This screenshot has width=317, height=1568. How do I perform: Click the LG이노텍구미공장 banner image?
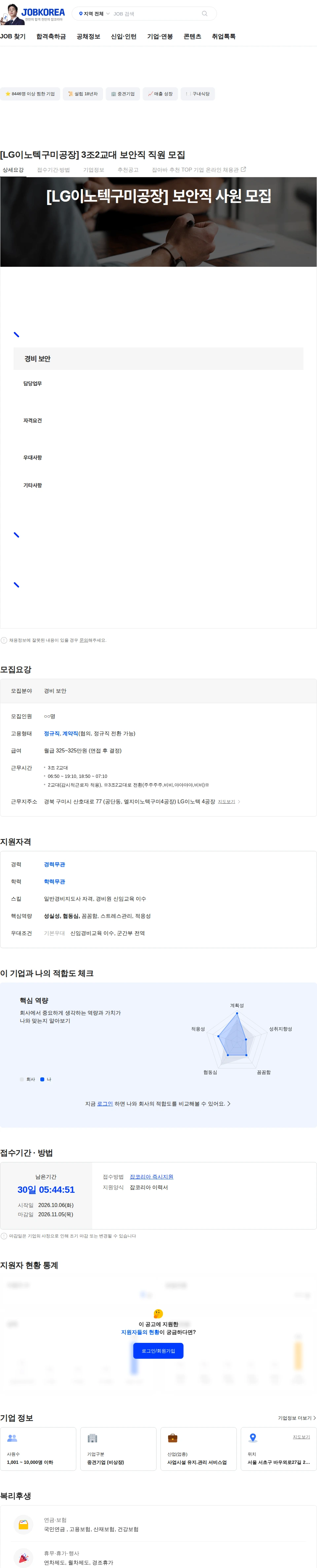pyautogui.click(x=158, y=221)
